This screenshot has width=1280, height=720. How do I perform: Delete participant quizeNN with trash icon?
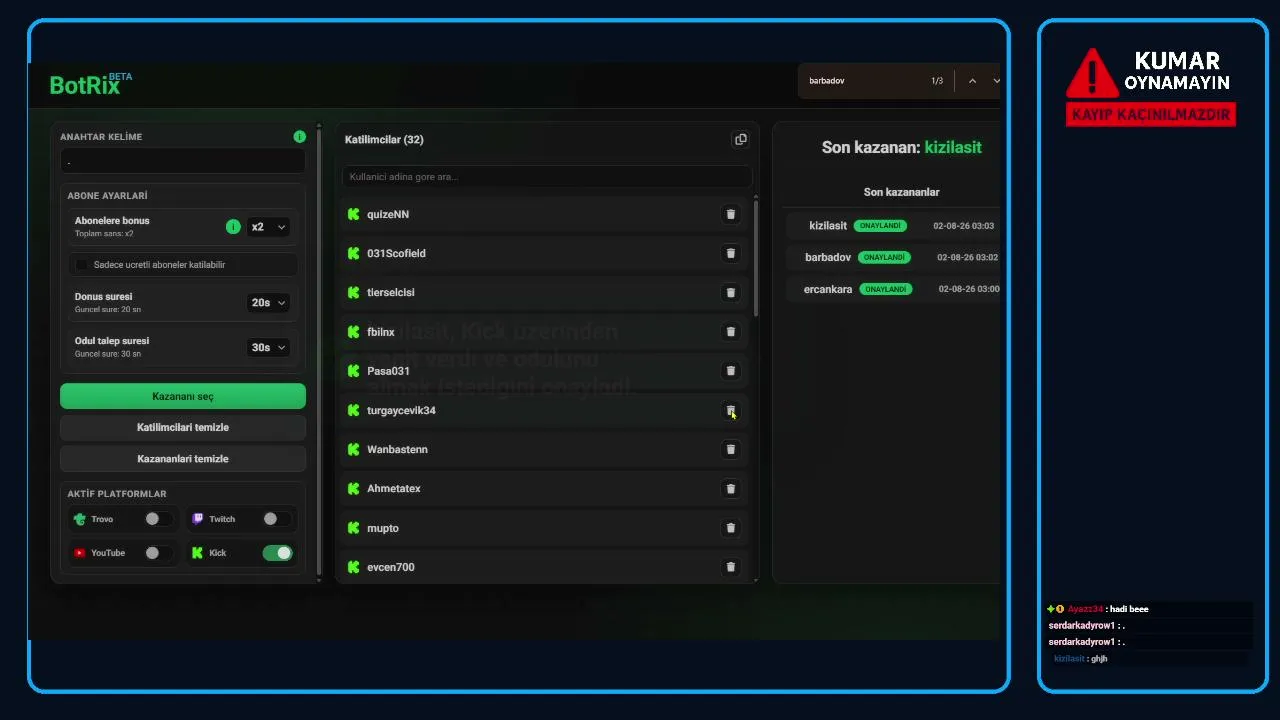730,214
